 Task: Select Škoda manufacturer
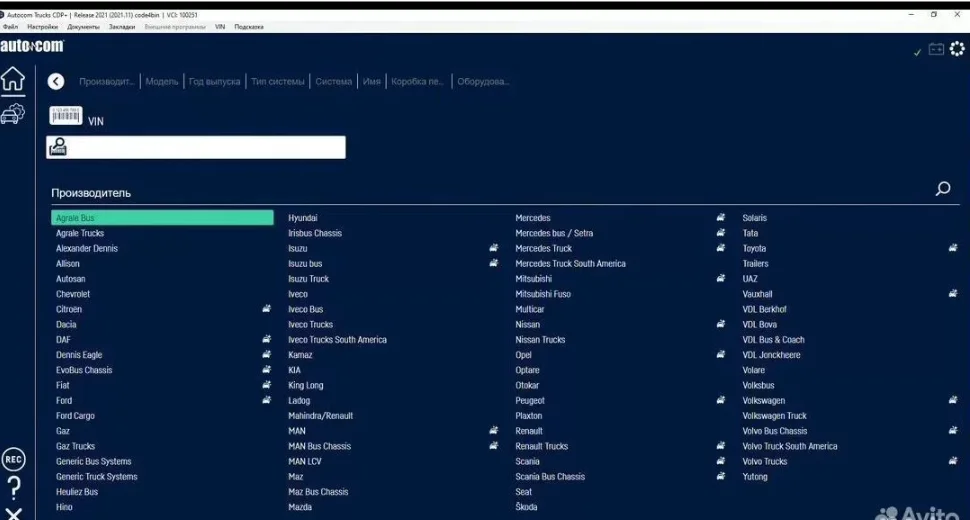pyautogui.click(x=526, y=507)
